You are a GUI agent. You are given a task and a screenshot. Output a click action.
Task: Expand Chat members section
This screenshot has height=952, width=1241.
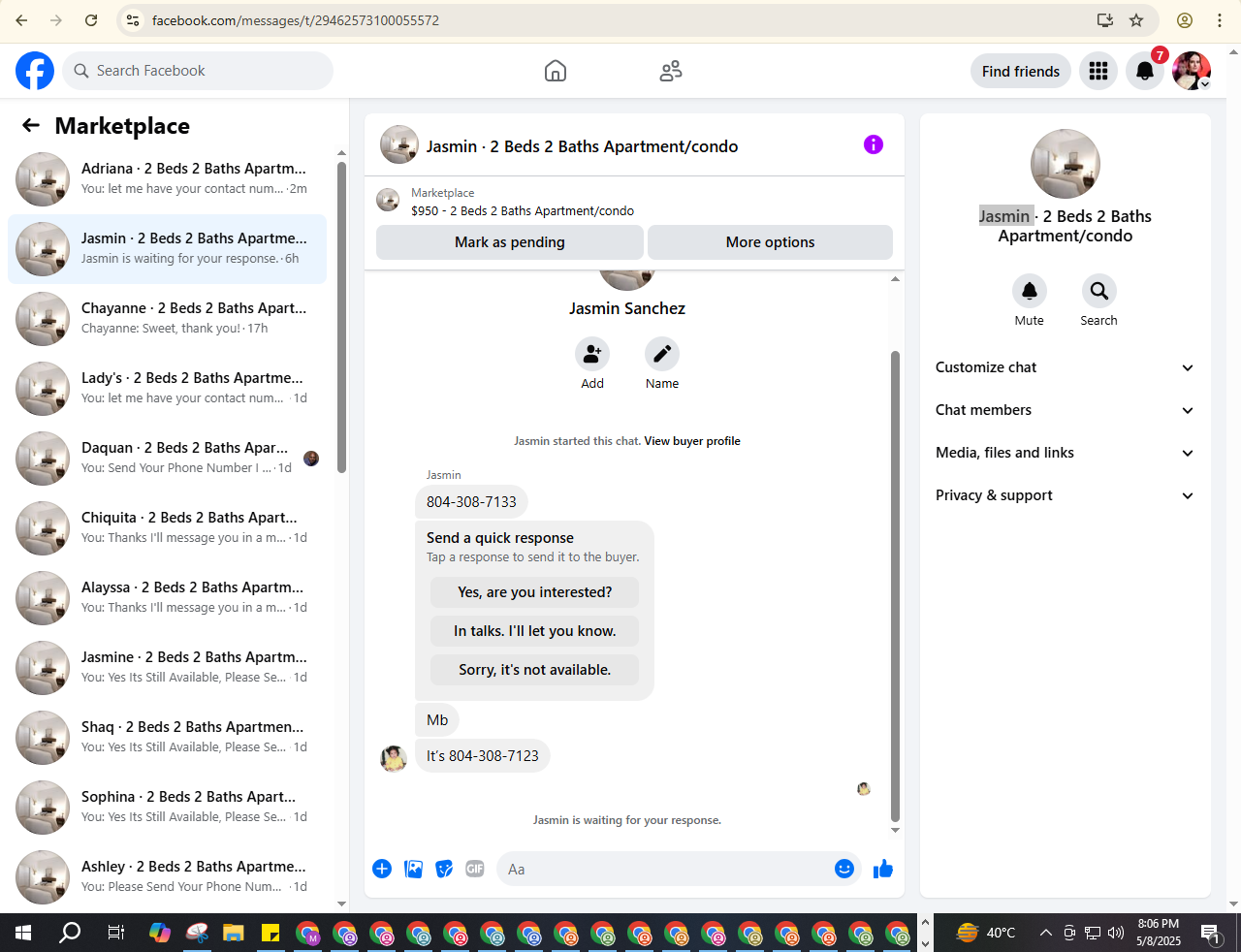tap(1065, 410)
